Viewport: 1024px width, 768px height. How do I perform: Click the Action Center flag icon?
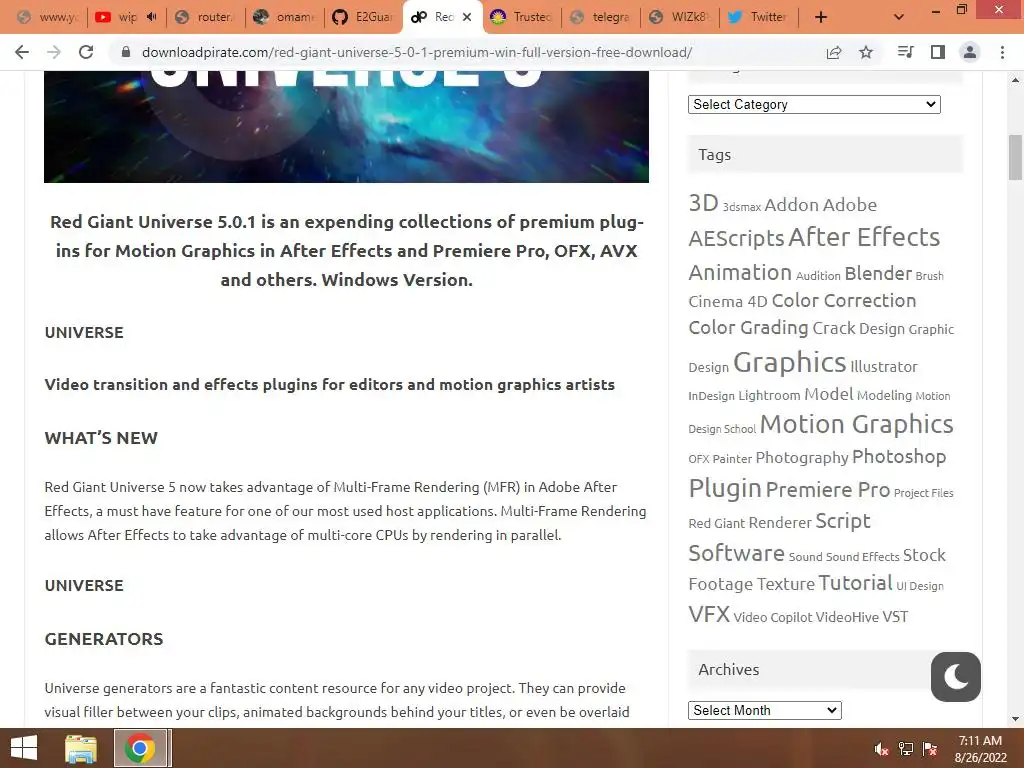click(x=930, y=749)
